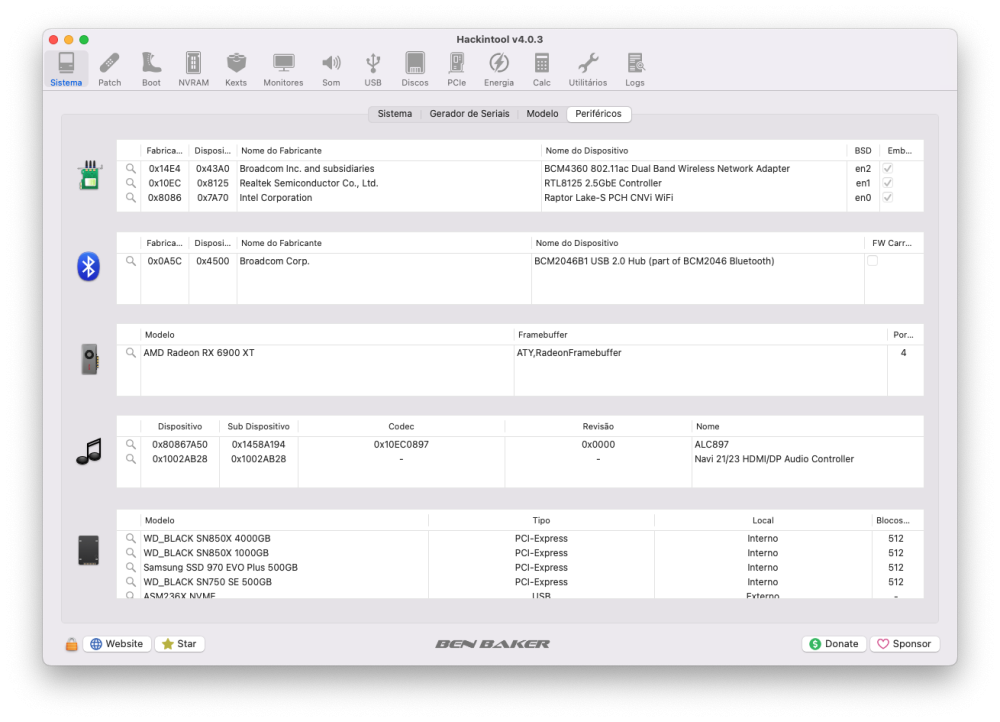Click the lock icon beside Website

pos(71,644)
